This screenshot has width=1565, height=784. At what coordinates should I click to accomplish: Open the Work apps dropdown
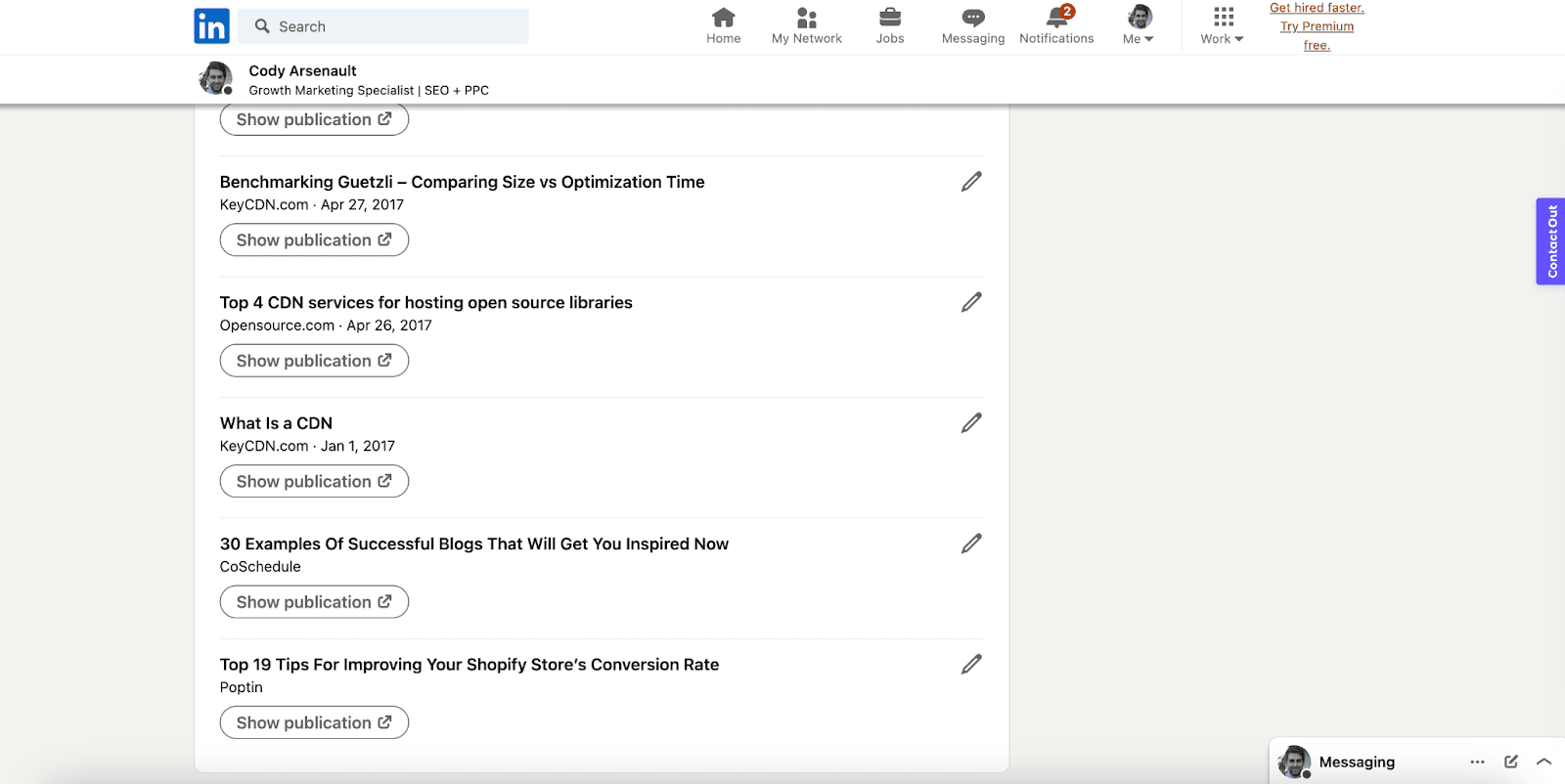tap(1222, 26)
